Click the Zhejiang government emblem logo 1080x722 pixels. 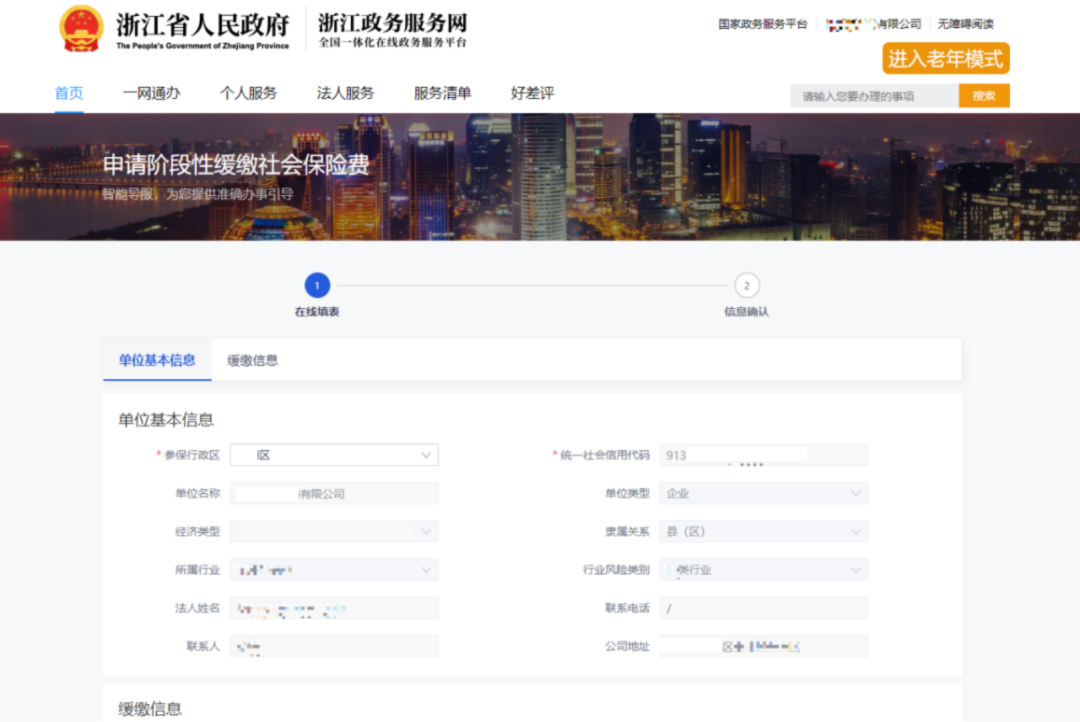pos(81,29)
